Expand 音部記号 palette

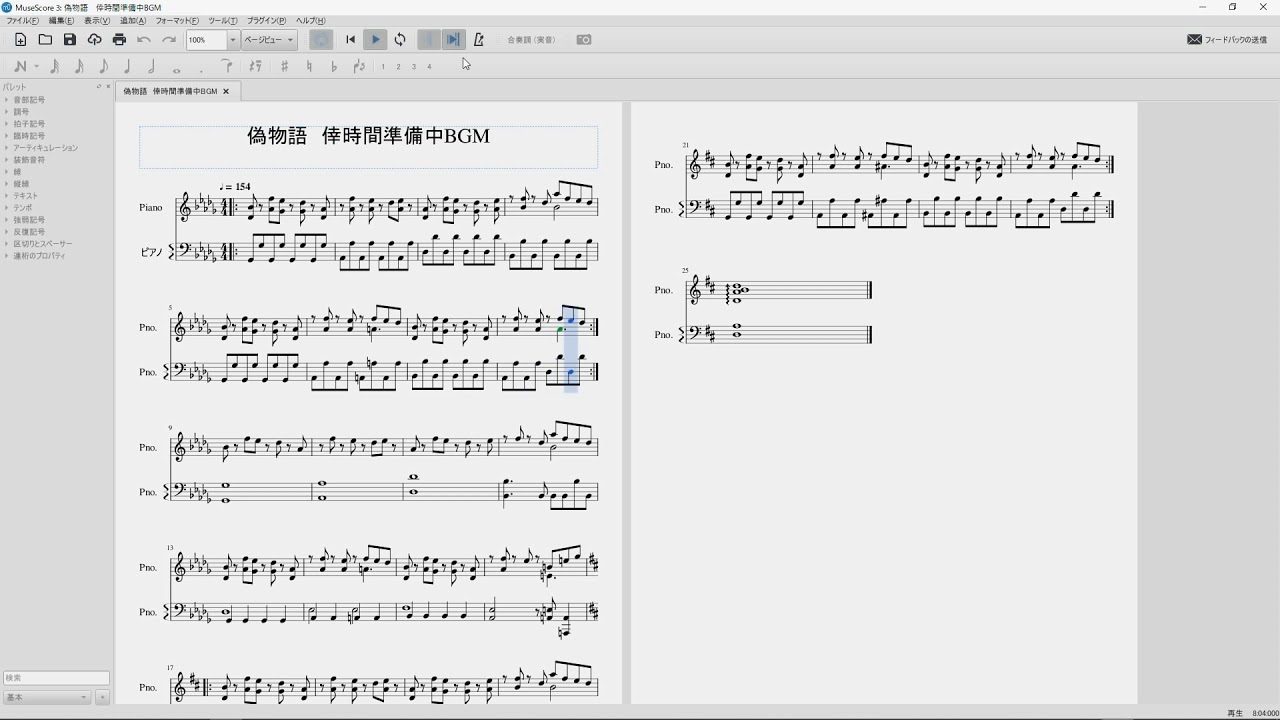(x=29, y=100)
